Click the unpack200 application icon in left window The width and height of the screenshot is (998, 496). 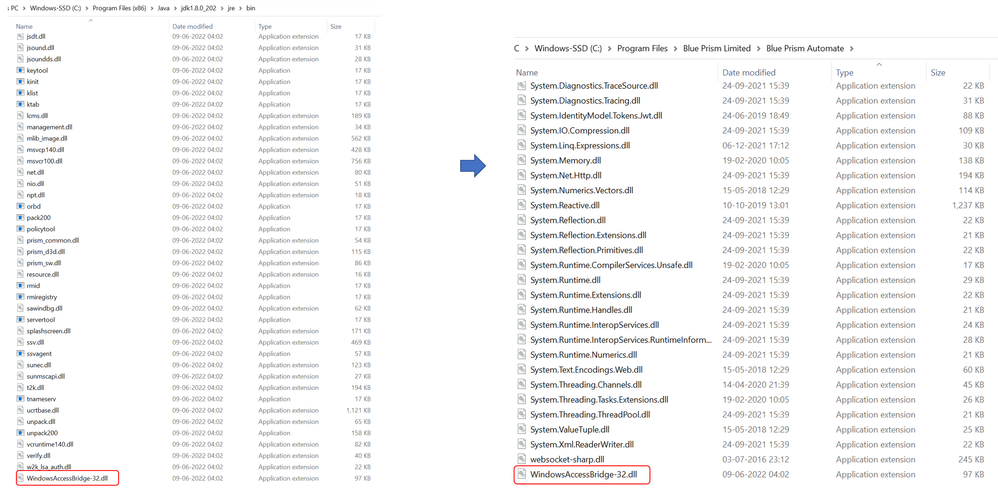20,433
